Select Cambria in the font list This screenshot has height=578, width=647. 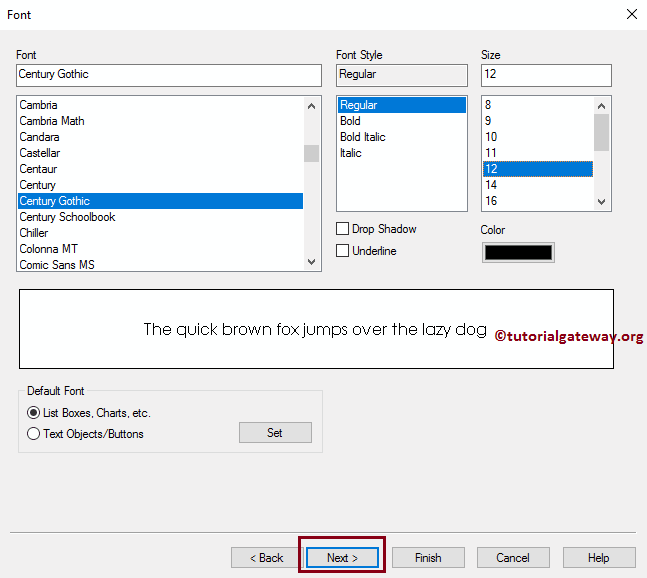click(161, 105)
